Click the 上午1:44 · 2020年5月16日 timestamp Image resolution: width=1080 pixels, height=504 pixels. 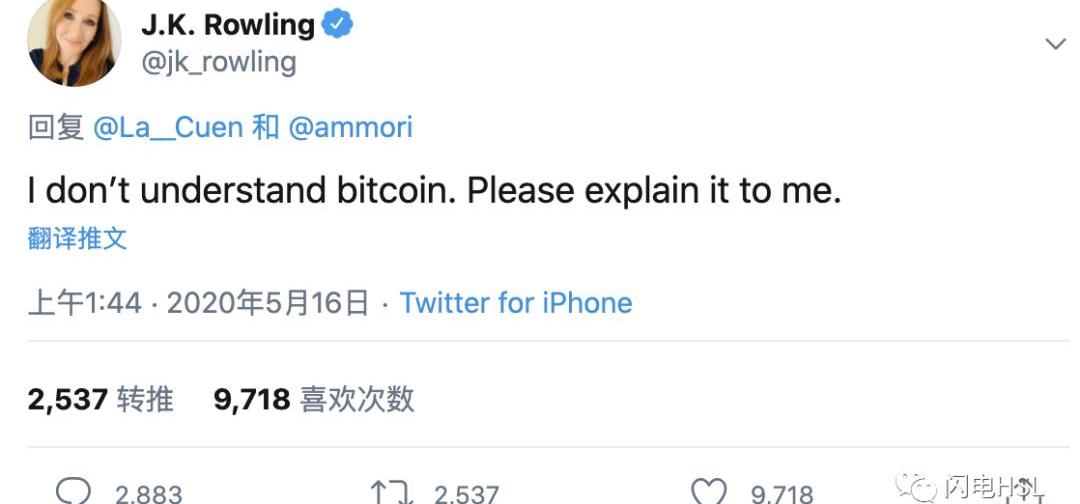198,302
